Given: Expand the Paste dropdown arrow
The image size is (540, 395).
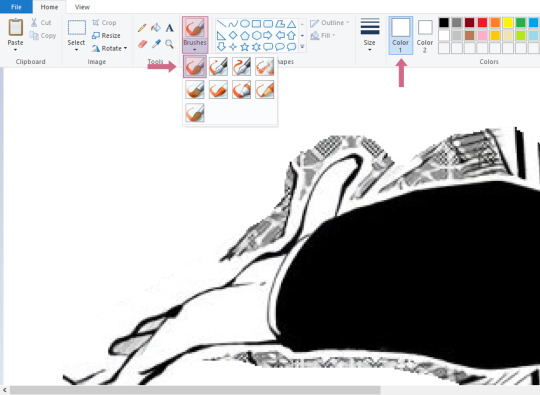Looking at the screenshot, I should [15, 50].
